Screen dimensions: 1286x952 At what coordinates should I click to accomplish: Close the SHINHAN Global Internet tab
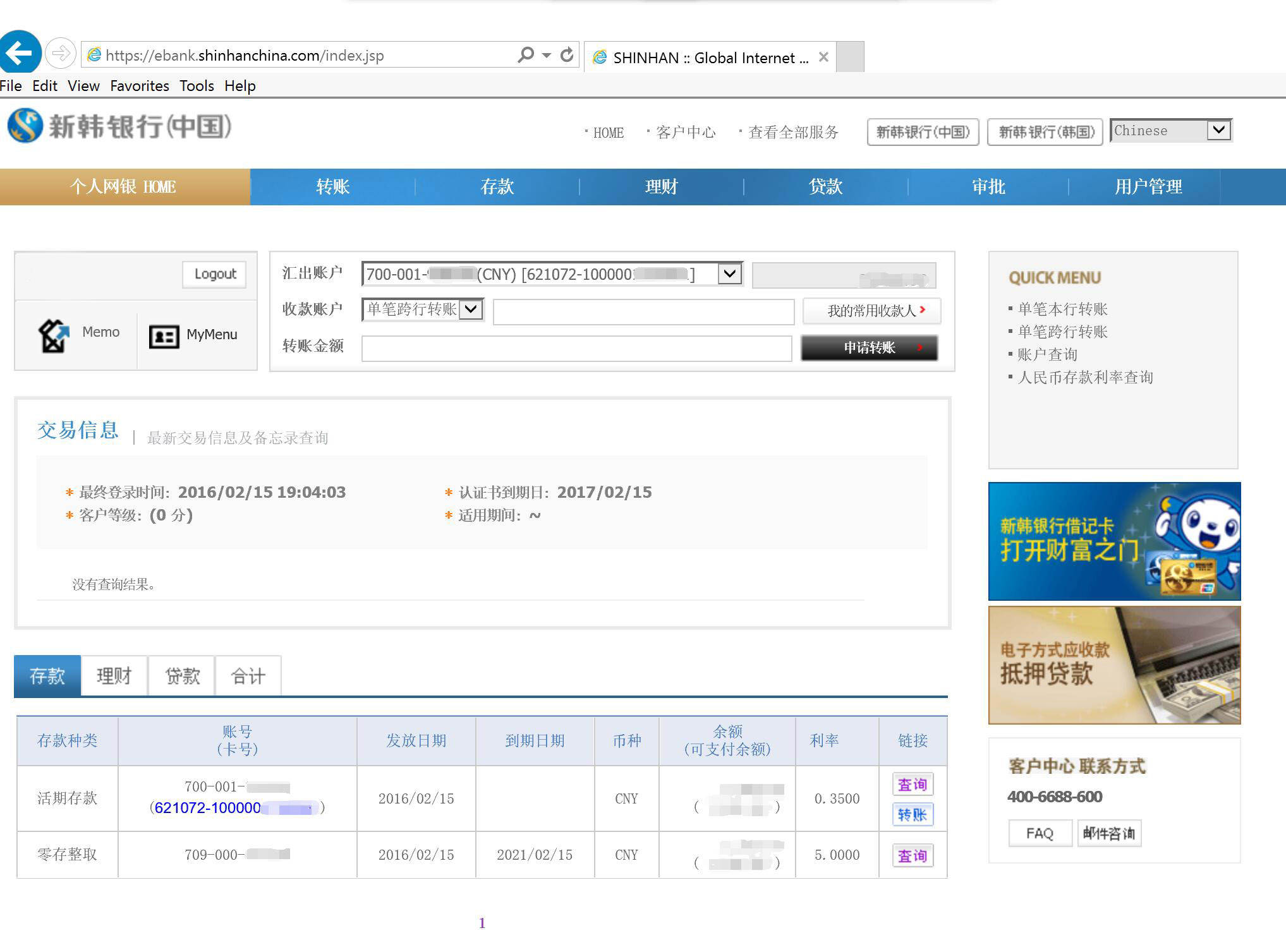[x=823, y=57]
